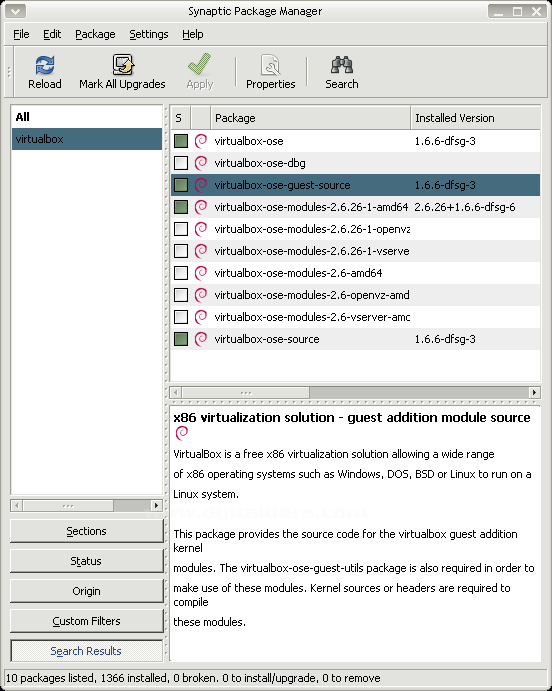Viewport: 552px width, 691px height.
Task: Click Debian swirl icon for virtualbox-ose-modules-2.6.26-1-vserver
Action: (201, 251)
